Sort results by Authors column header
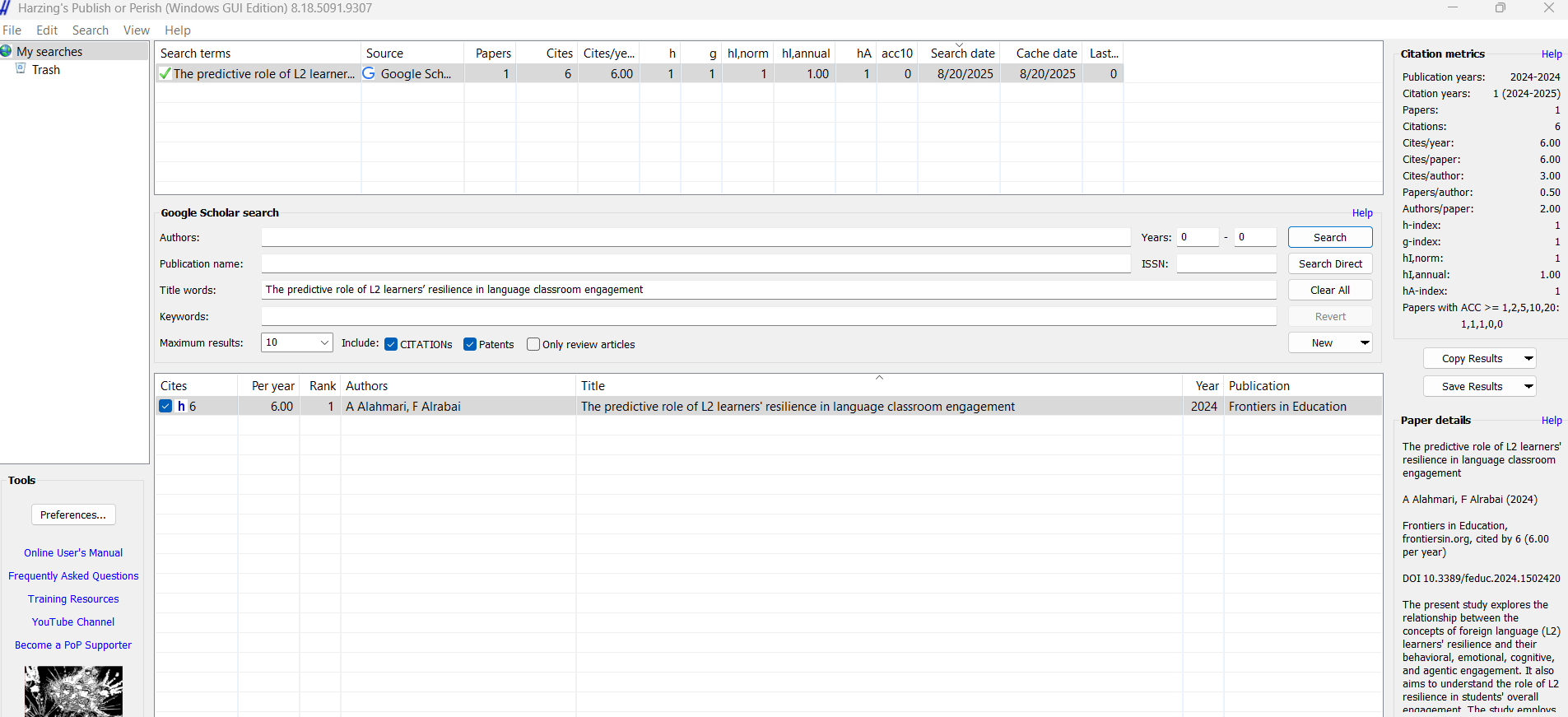The height and width of the screenshot is (717, 1568). coord(458,385)
